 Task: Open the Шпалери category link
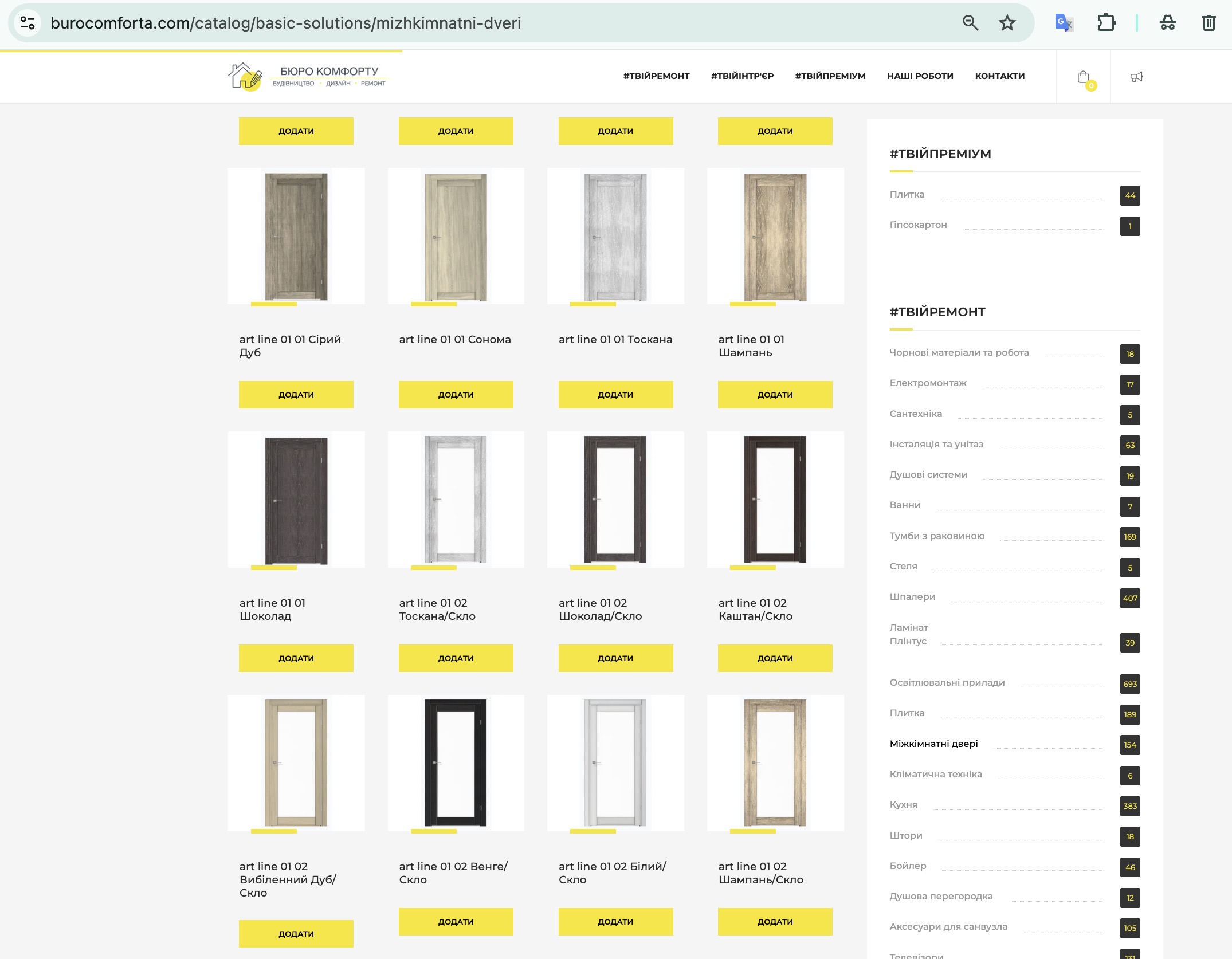tap(912, 596)
